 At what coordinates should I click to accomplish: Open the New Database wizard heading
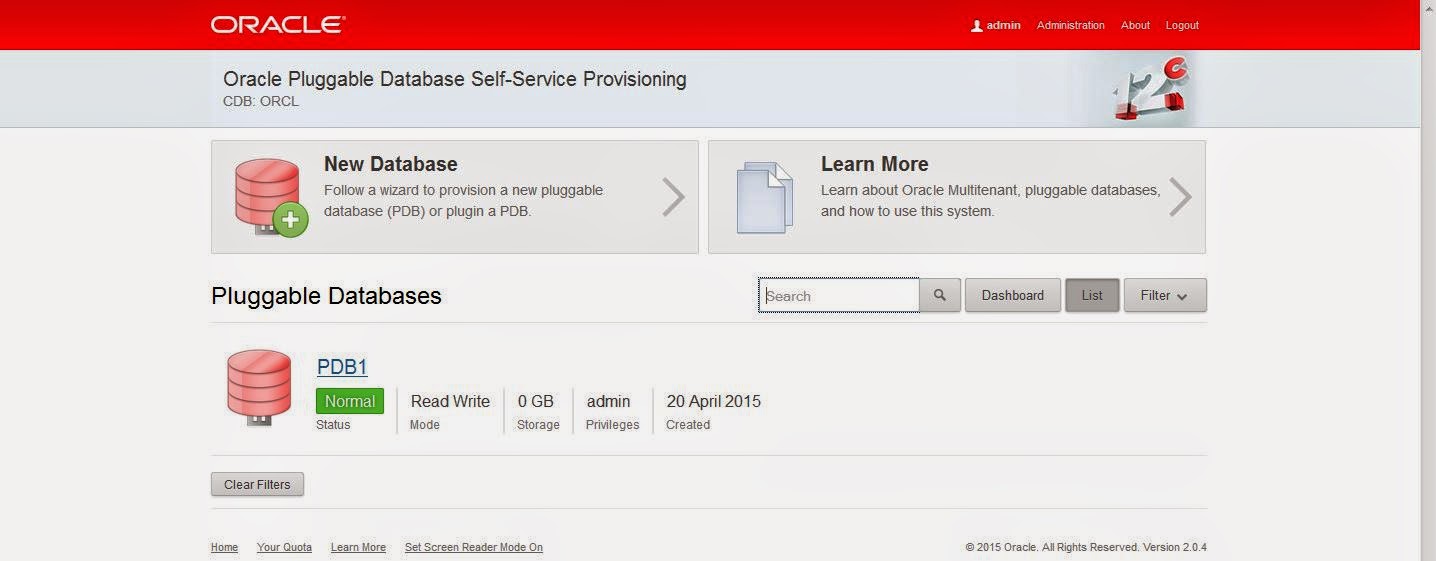coord(391,164)
